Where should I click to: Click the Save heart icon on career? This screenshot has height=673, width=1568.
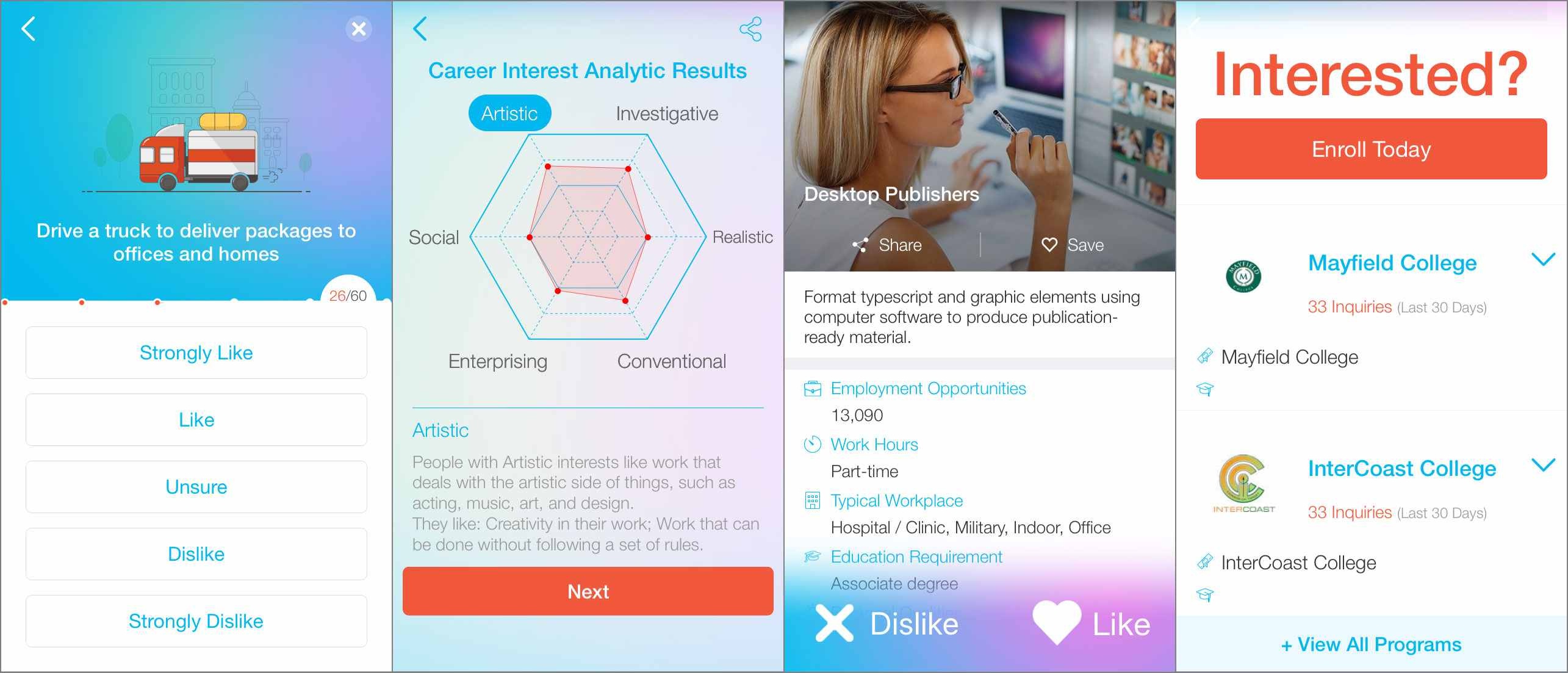tap(1052, 244)
